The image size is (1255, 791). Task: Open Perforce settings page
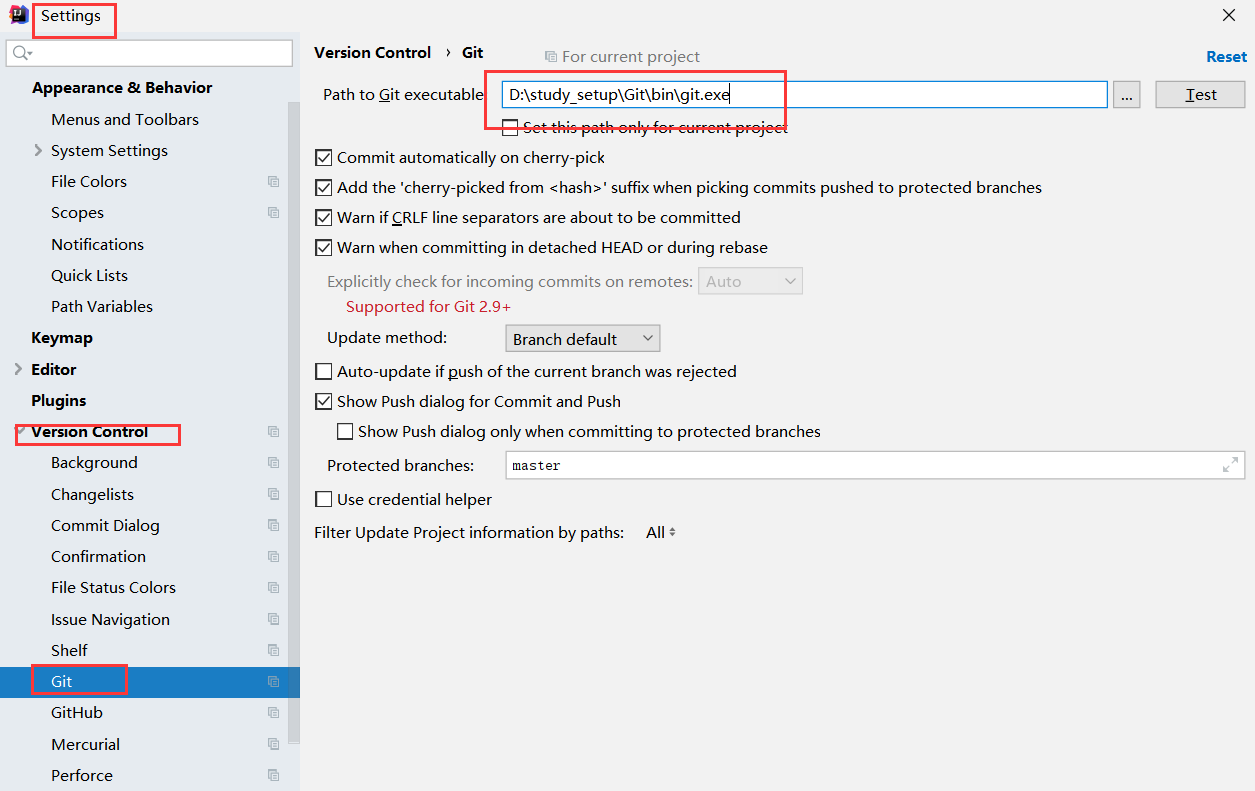(x=82, y=776)
